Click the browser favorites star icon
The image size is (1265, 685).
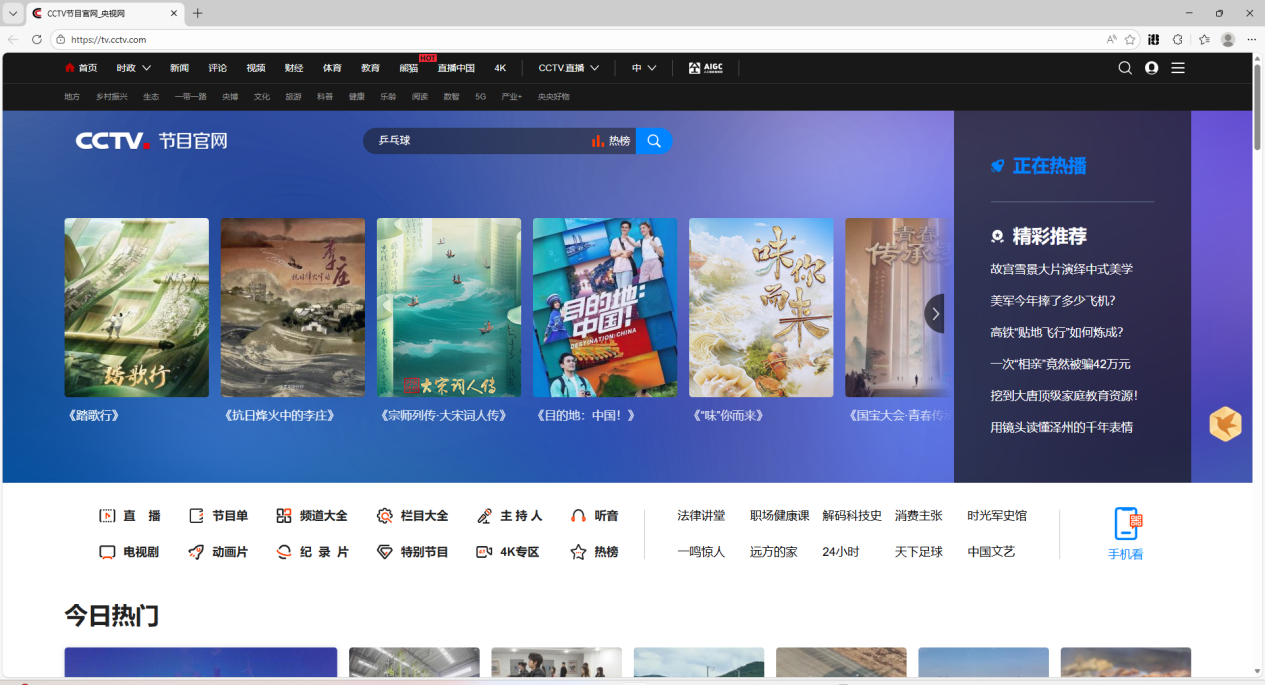click(1130, 39)
